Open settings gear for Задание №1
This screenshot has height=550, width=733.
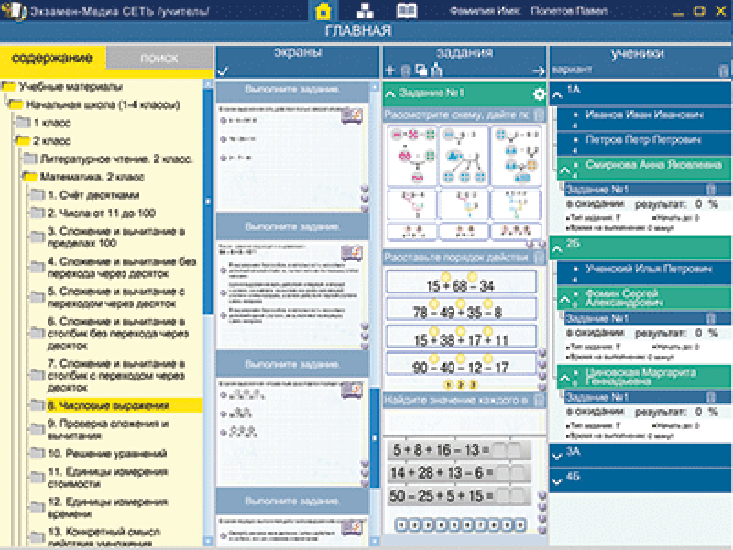[x=539, y=94]
